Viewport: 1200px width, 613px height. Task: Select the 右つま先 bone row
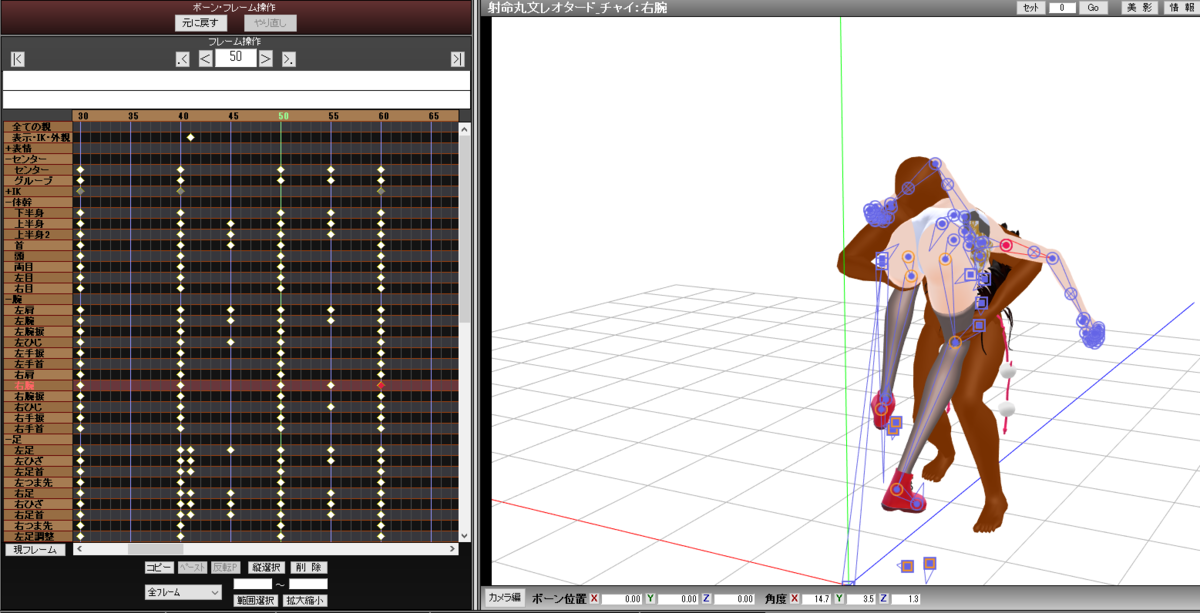coord(37,525)
